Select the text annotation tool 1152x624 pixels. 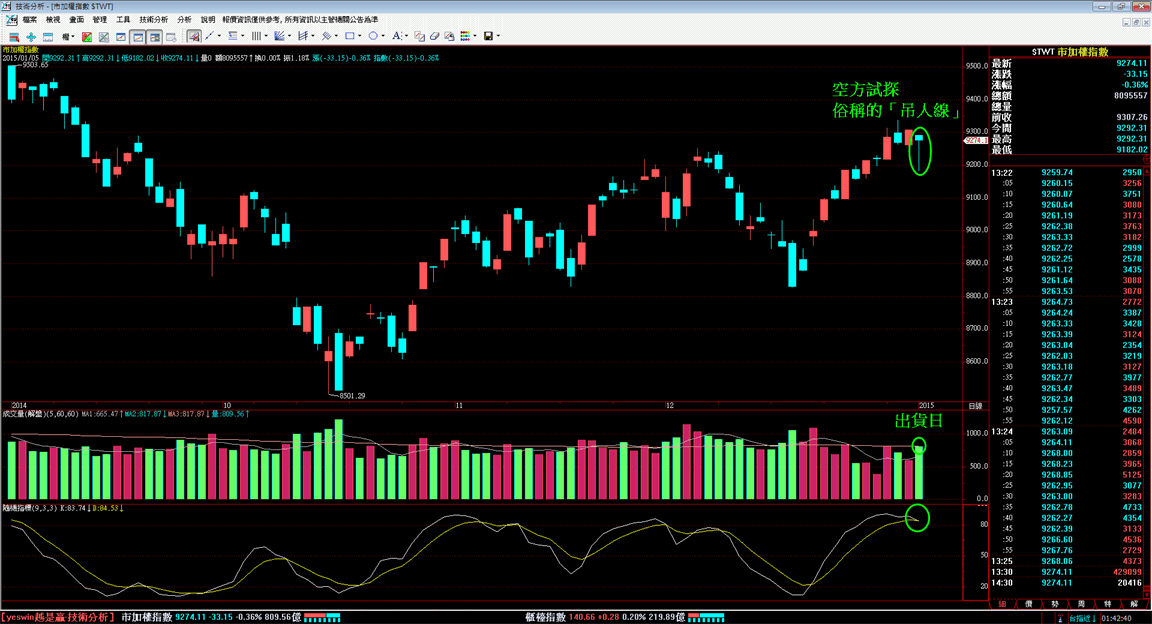point(397,36)
